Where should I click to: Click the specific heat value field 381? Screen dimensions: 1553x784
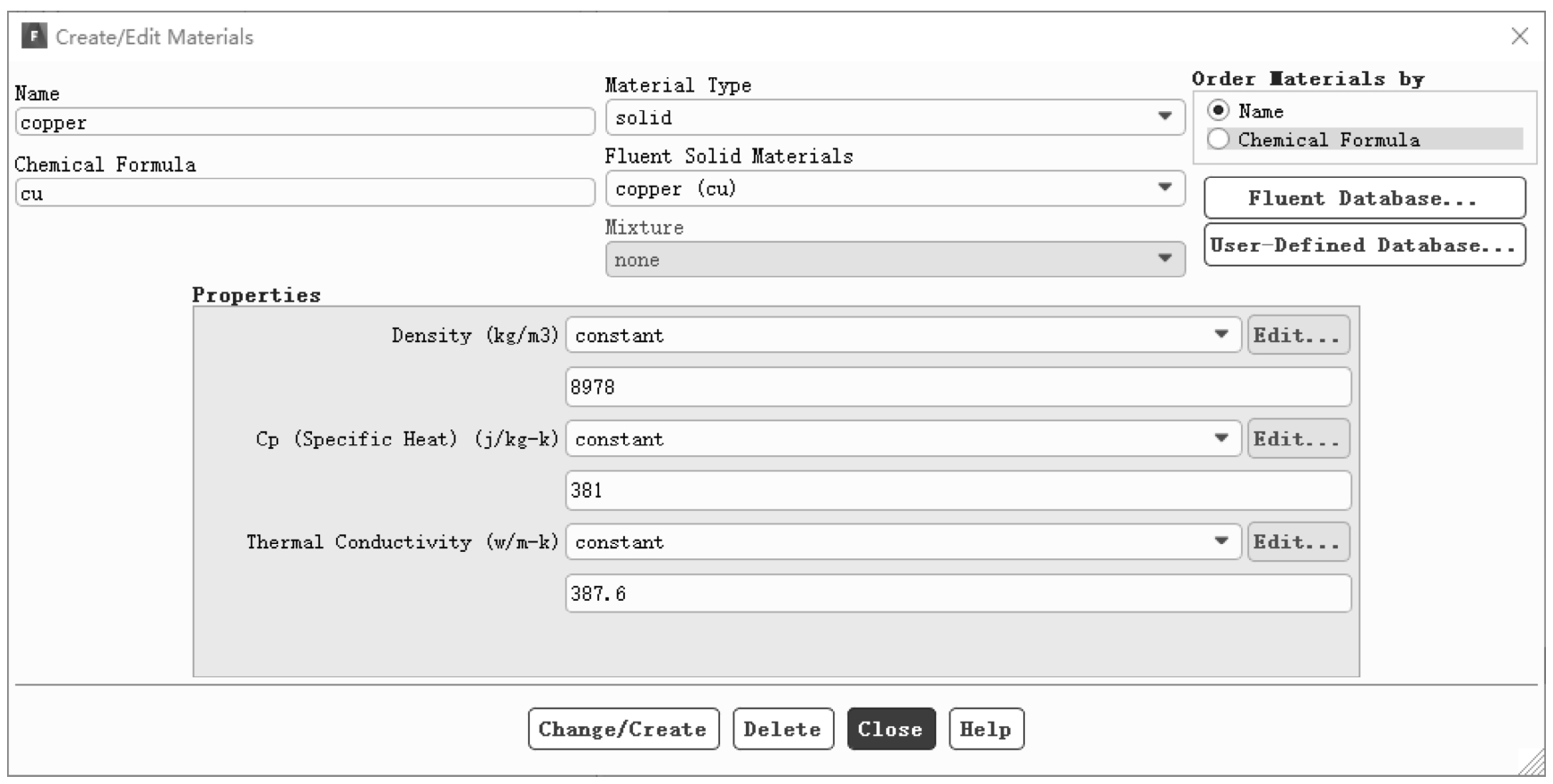coord(958,490)
